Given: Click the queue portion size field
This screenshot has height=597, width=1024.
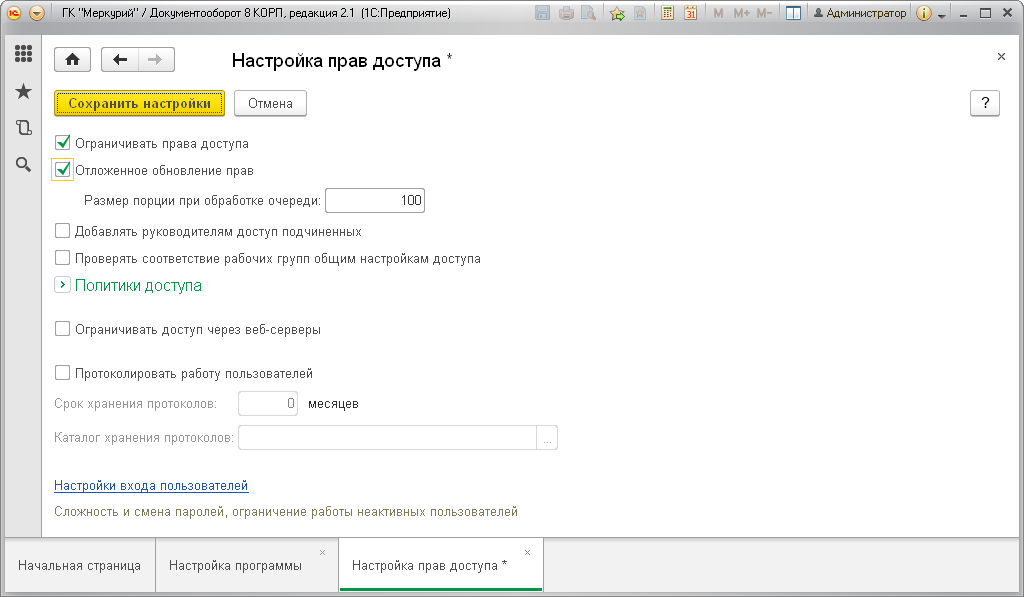Looking at the screenshot, I should [375, 201].
